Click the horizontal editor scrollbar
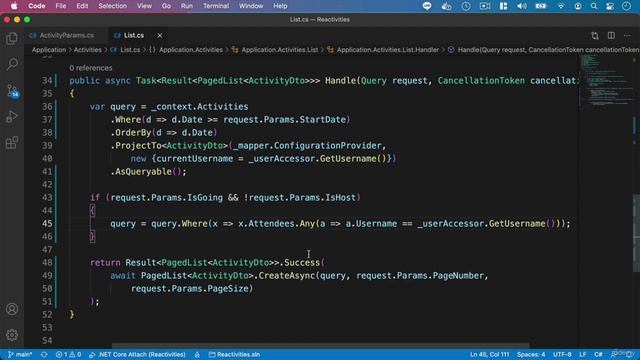The height and width of the screenshot is (360, 640). pyautogui.click(x=320, y=346)
